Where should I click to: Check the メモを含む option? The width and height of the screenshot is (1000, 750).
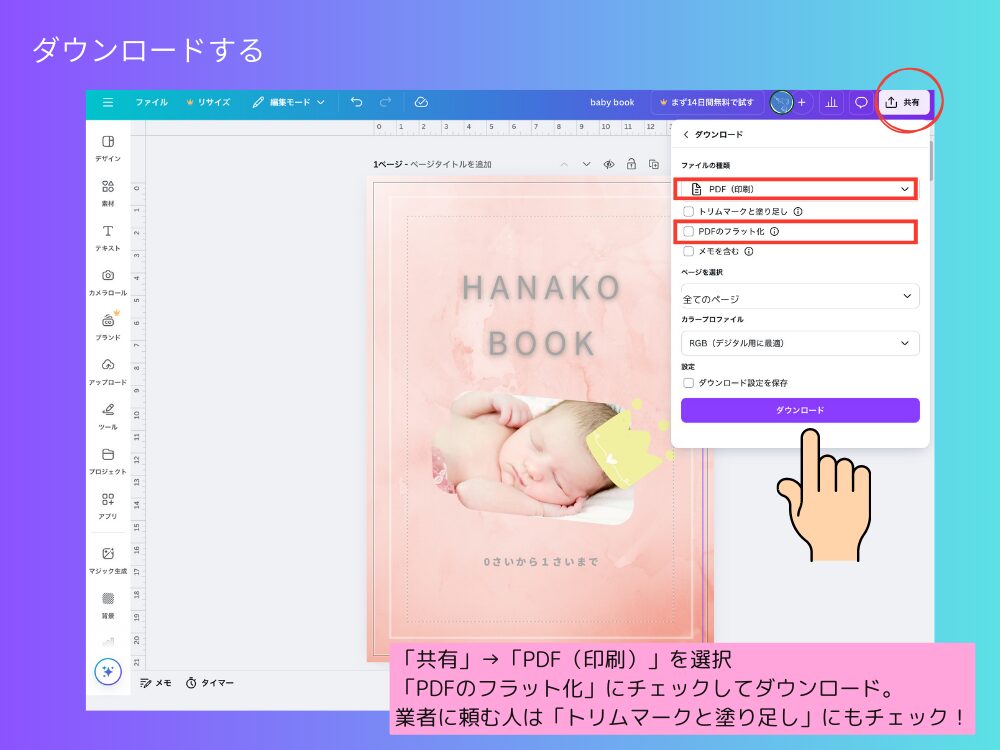689,251
